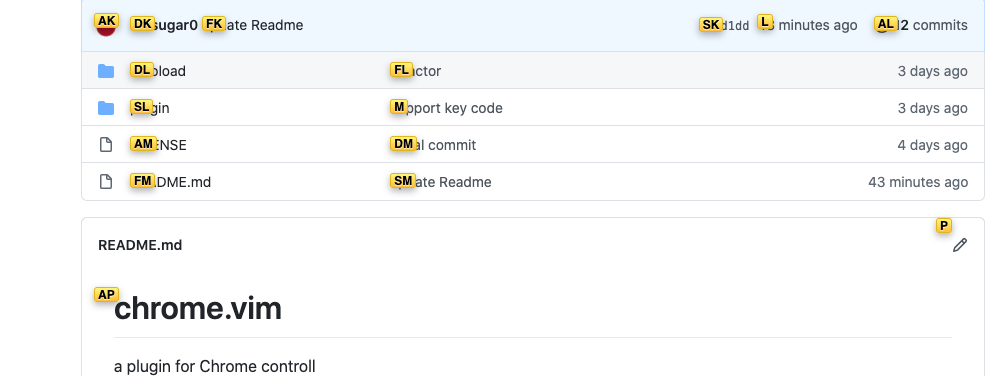Screen dimensions: 989x376
Task: Click the autoload folder icon
Action: (106, 71)
